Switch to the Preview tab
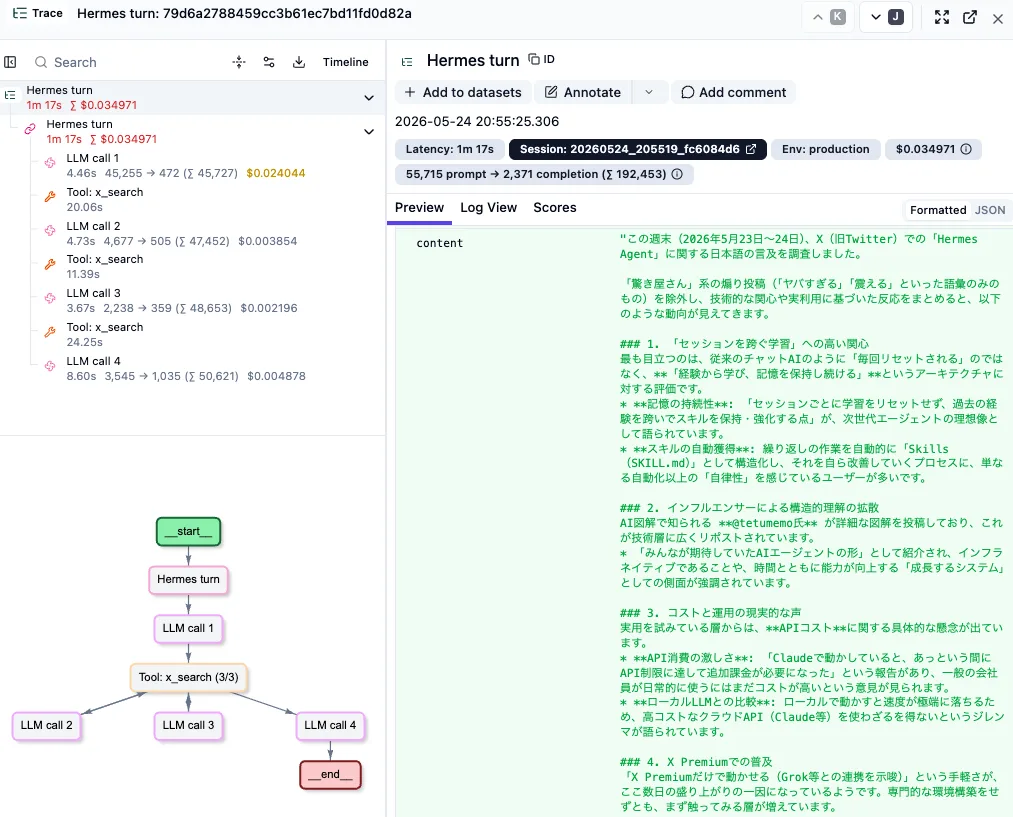This screenshot has height=817, width=1013. (419, 207)
